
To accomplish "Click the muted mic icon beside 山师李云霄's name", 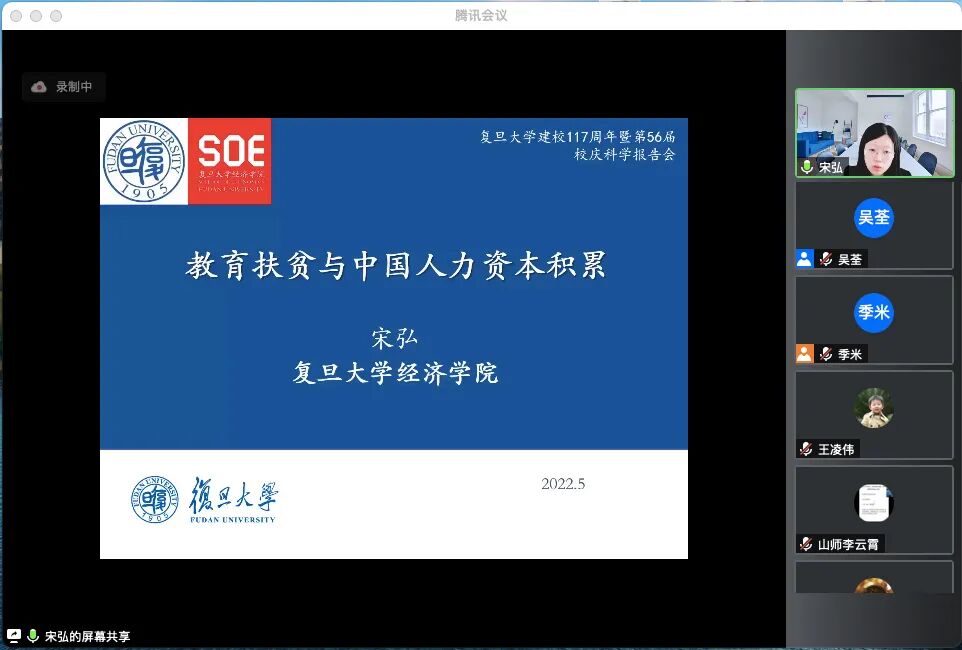I will click(807, 544).
